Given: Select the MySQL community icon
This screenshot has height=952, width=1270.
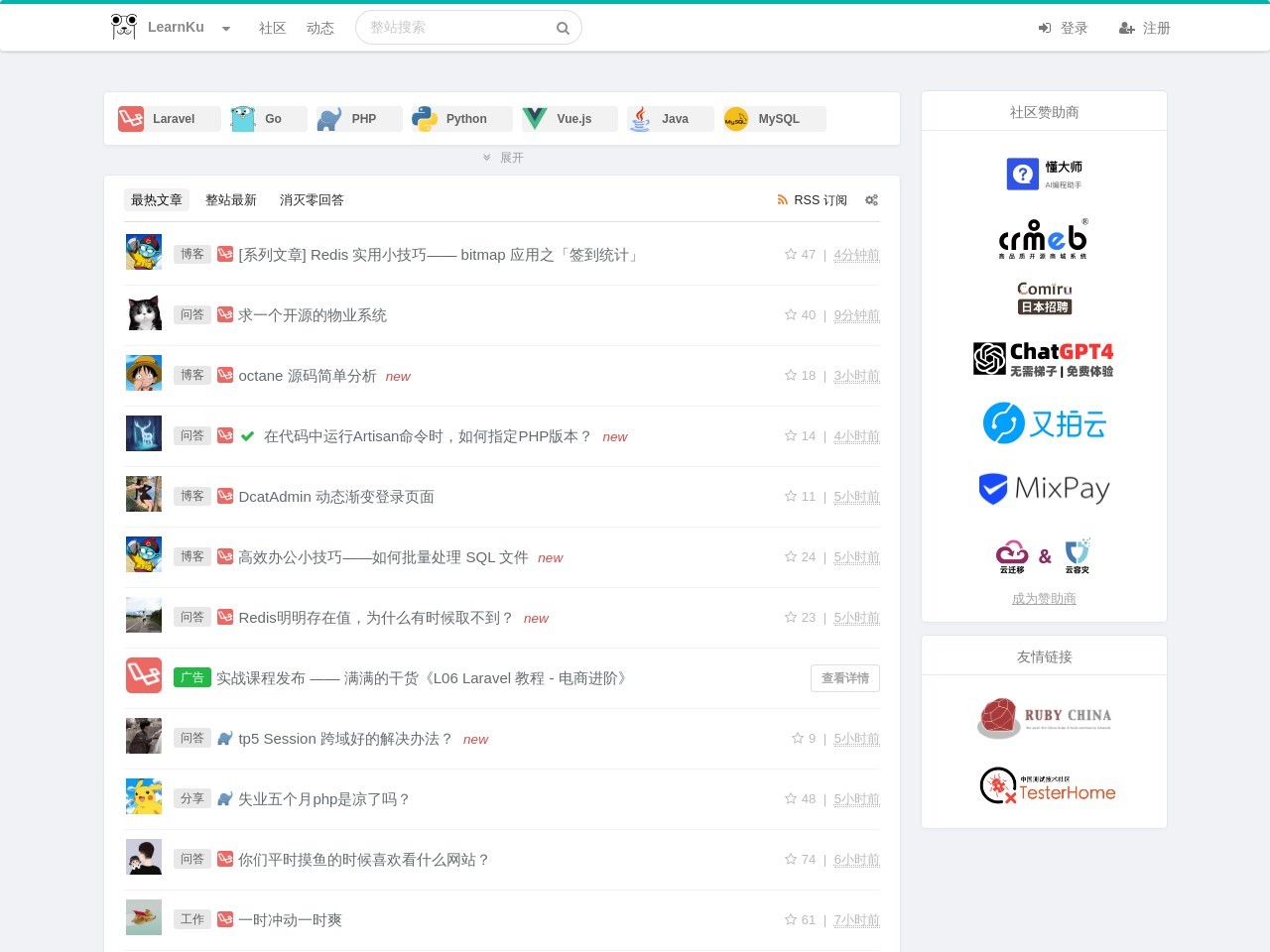Looking at the screenshot, I should click(735, 118).
